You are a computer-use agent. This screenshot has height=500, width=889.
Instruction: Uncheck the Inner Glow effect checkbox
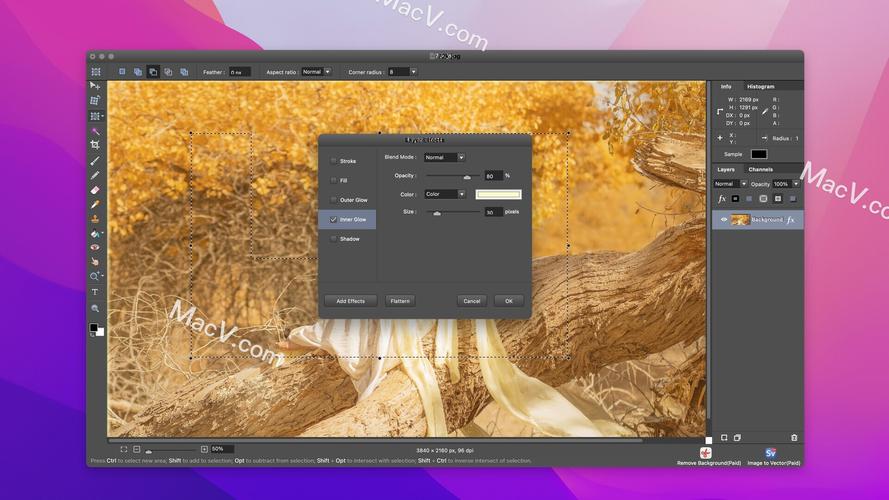(333, 219)
